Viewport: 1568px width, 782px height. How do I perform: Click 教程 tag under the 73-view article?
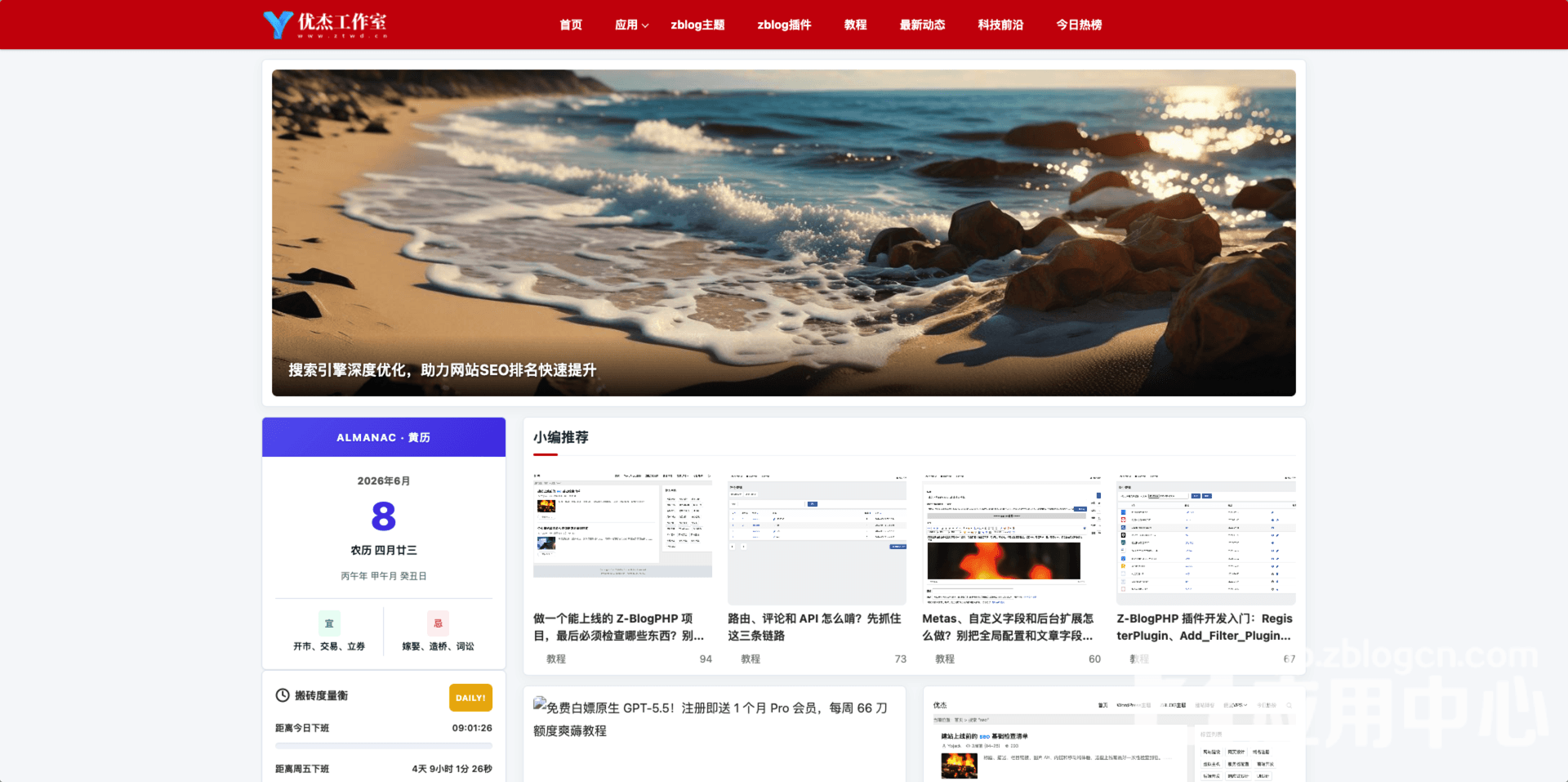pyautogui.click(x=751, y=659)
